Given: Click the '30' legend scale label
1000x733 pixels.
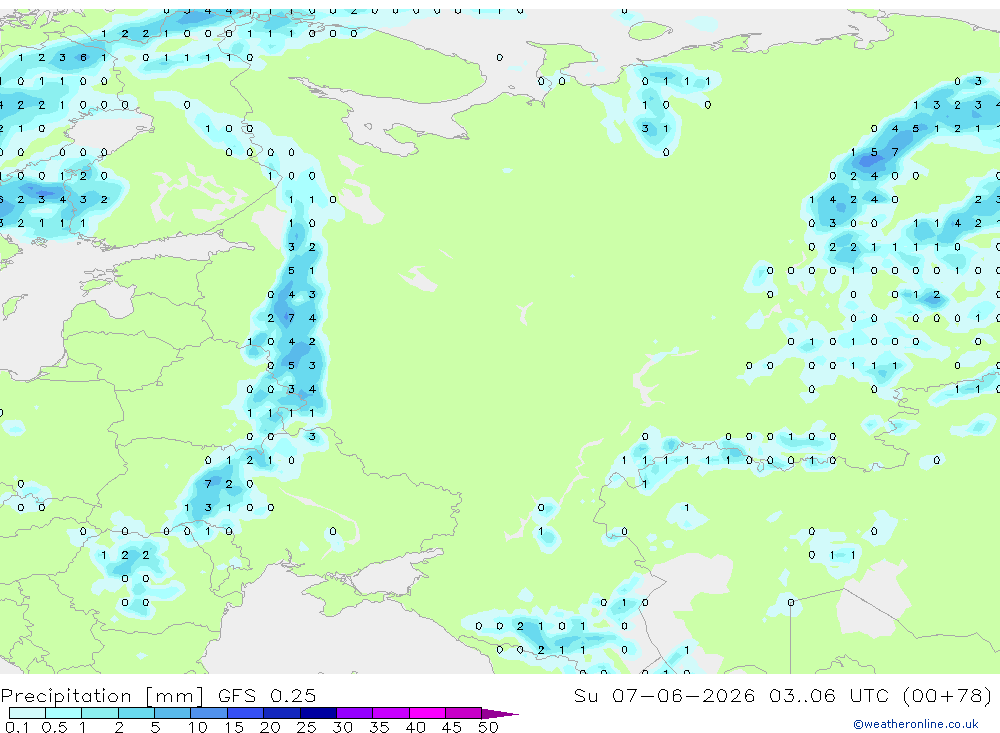Looking at the screenshot, I should (342, 727).
